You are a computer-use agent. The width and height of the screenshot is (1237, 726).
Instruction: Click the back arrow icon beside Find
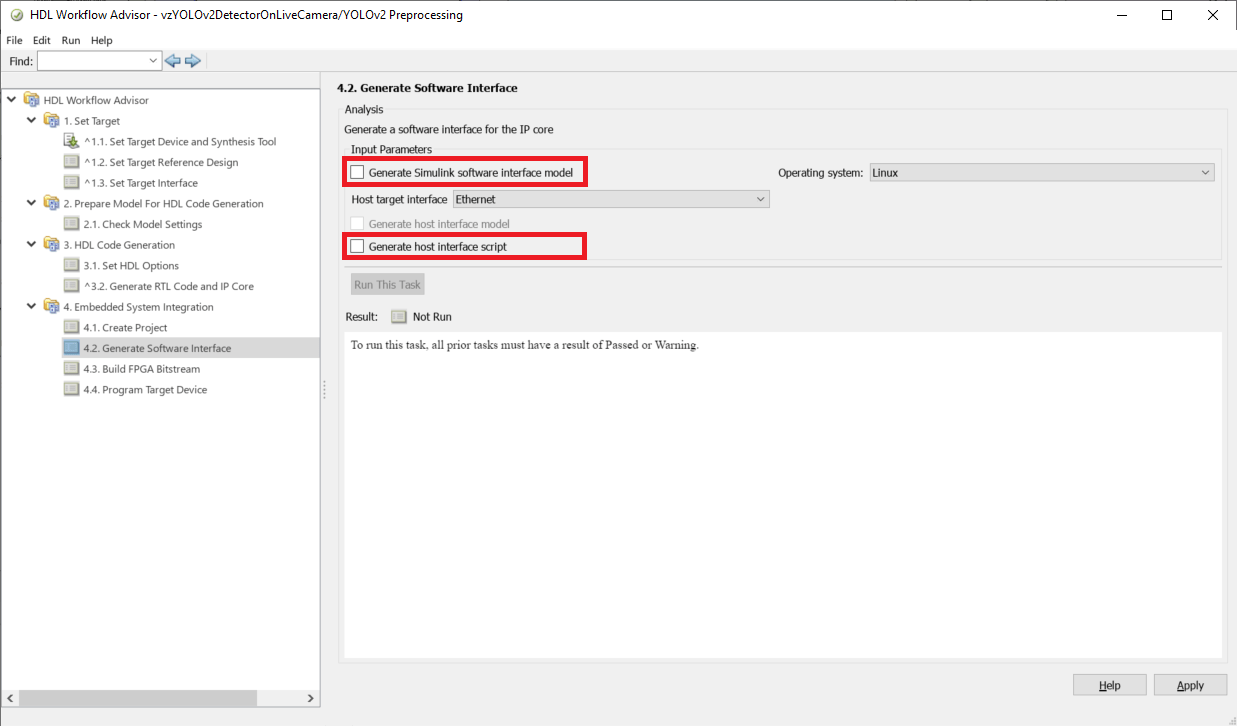click(x=172, y=61)
